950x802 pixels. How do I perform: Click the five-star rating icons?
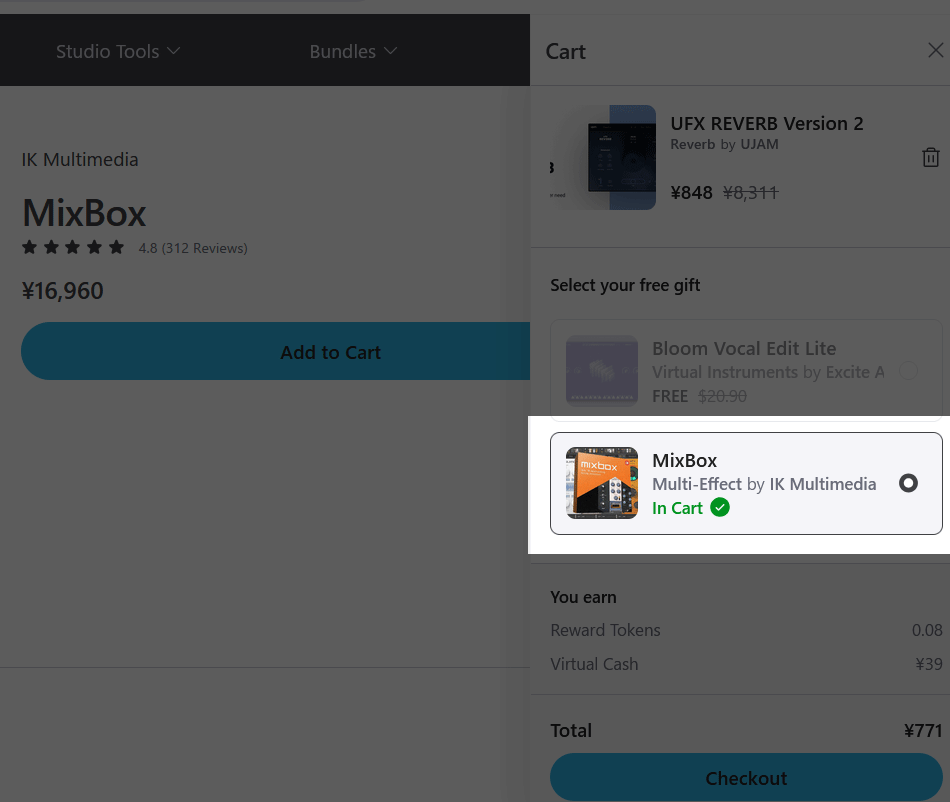point(73,247)
